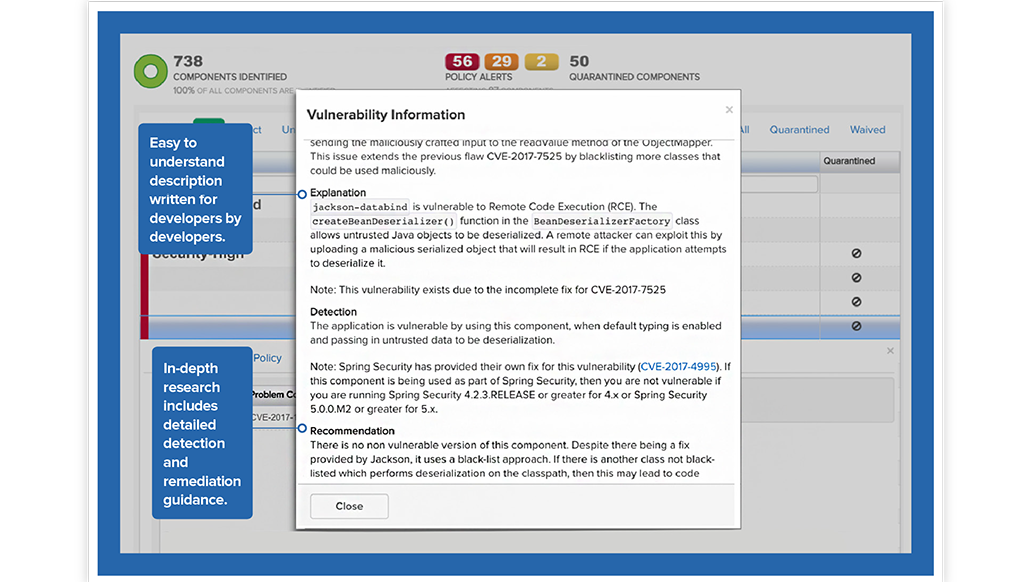Click the Close button in dialog

click(x=349, y=506)
